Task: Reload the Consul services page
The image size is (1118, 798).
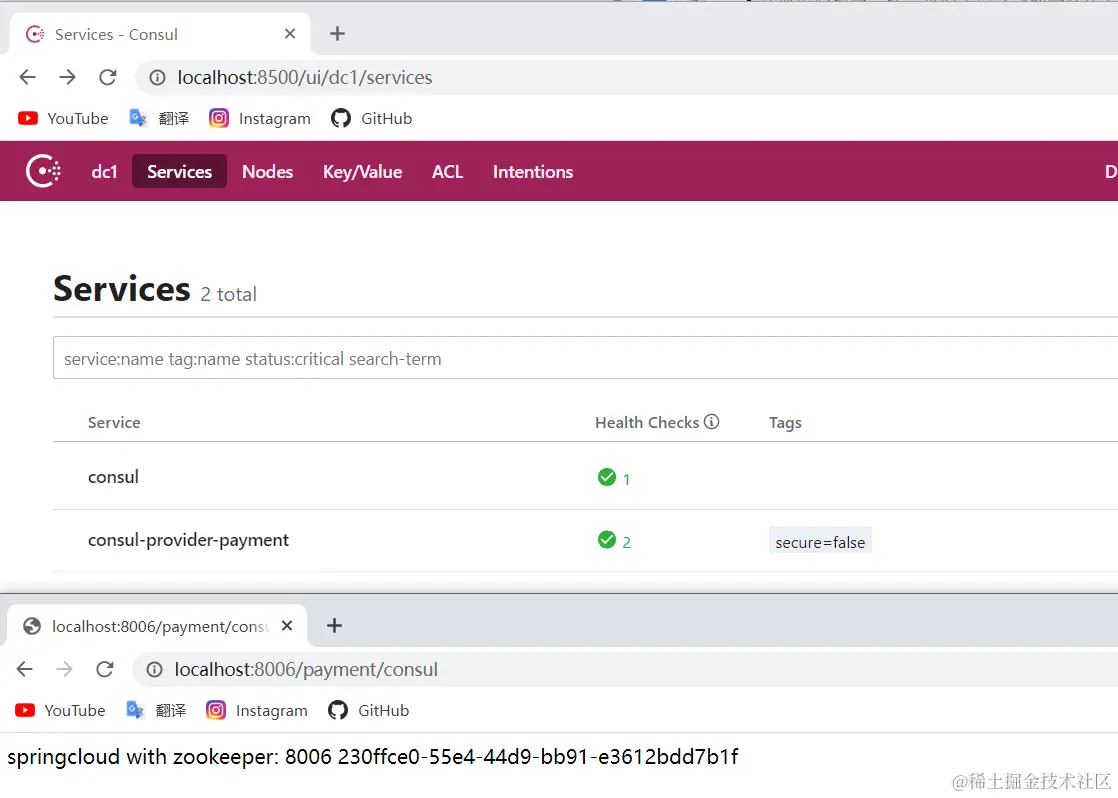Action: pyautogui.click(x=108, y=77)
